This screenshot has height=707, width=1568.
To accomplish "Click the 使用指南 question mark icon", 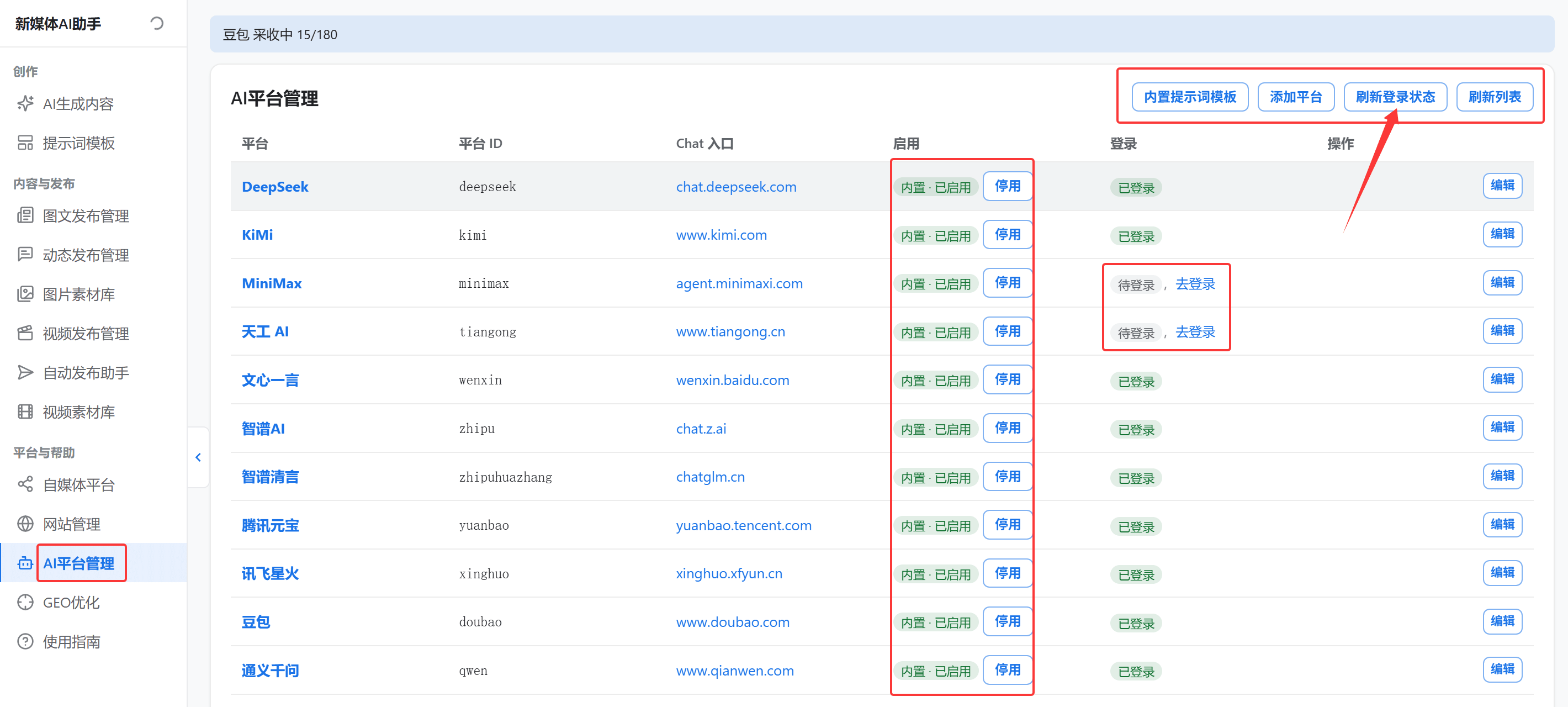I will tap(25, 642).
